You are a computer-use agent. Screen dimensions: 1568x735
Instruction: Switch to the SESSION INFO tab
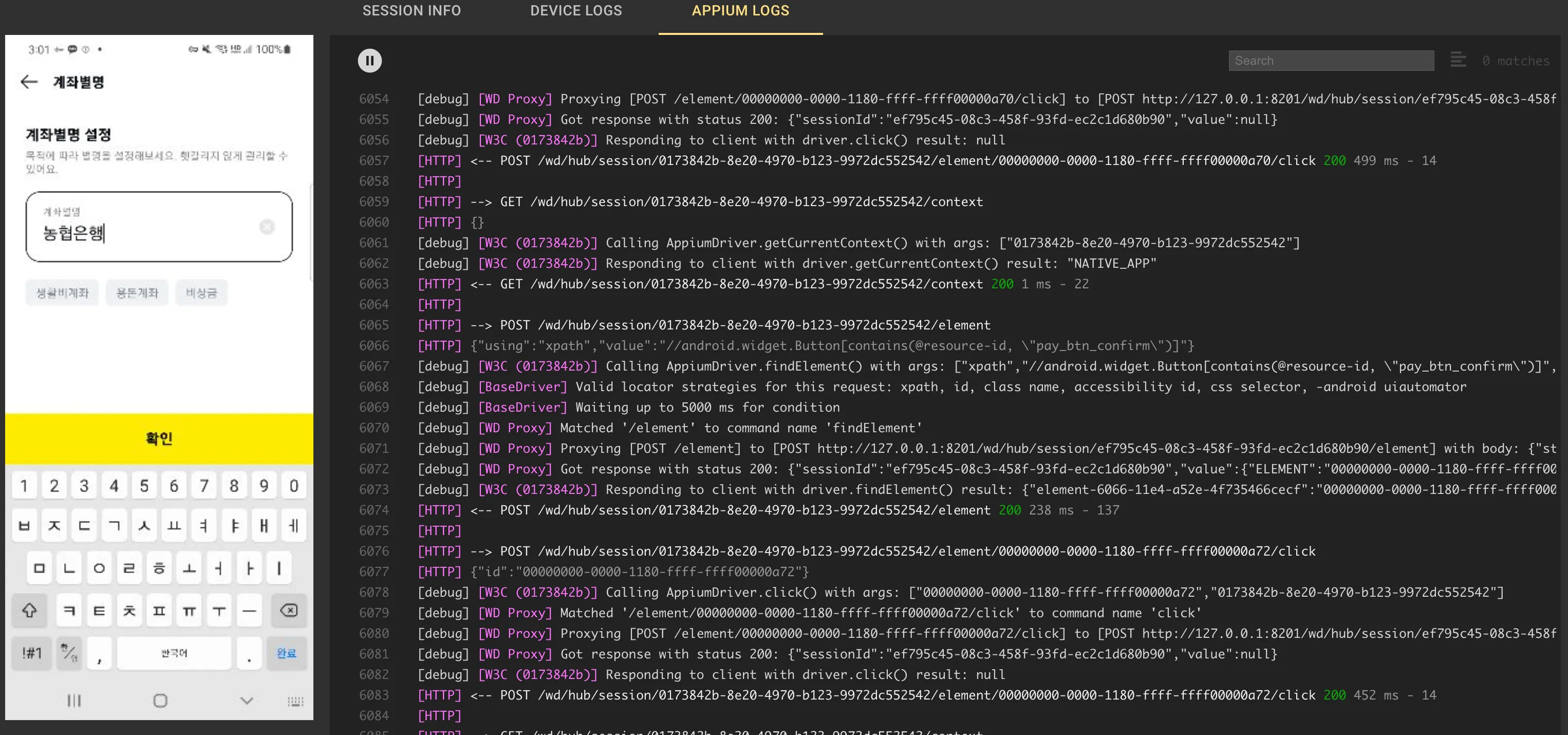(x=412, y=10)
